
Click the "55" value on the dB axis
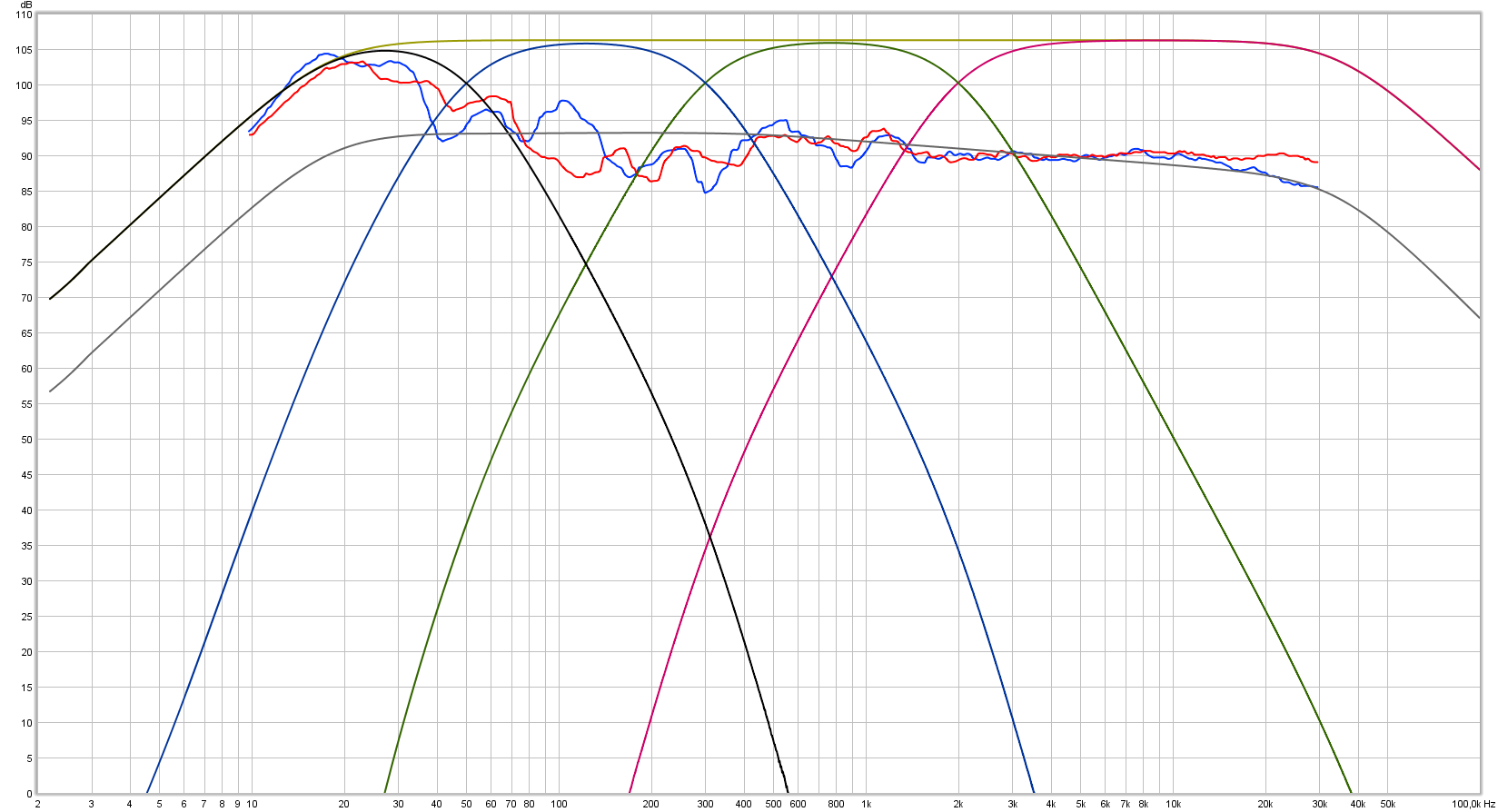(x=26, y=404)
